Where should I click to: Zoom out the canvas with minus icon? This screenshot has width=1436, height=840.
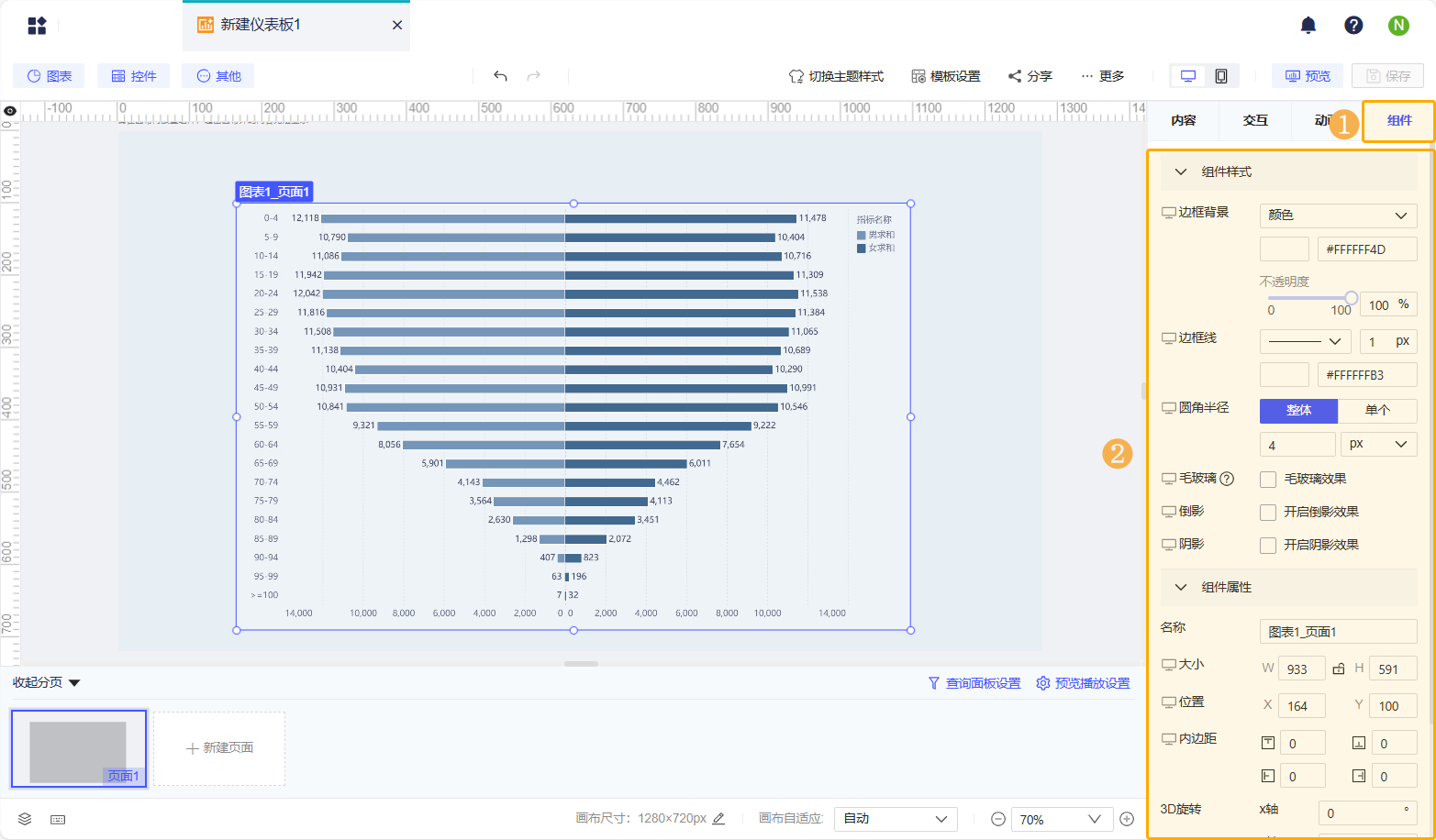[x=997, y=819]
